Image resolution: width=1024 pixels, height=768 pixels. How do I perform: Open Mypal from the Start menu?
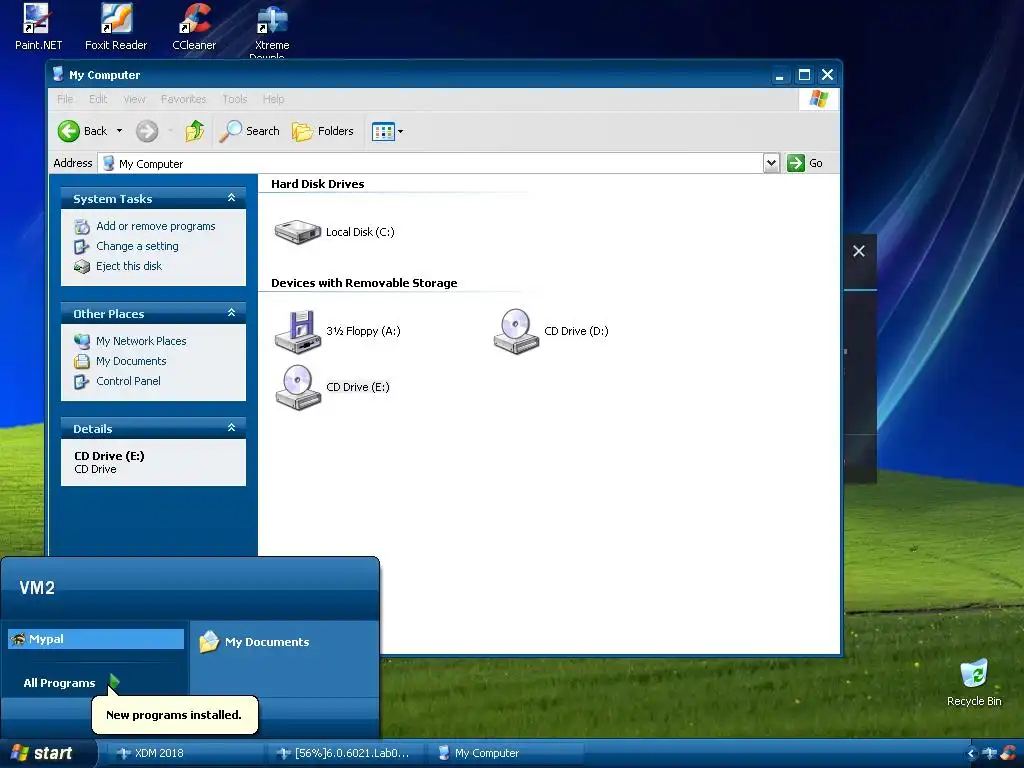click(x=96, y=639)
